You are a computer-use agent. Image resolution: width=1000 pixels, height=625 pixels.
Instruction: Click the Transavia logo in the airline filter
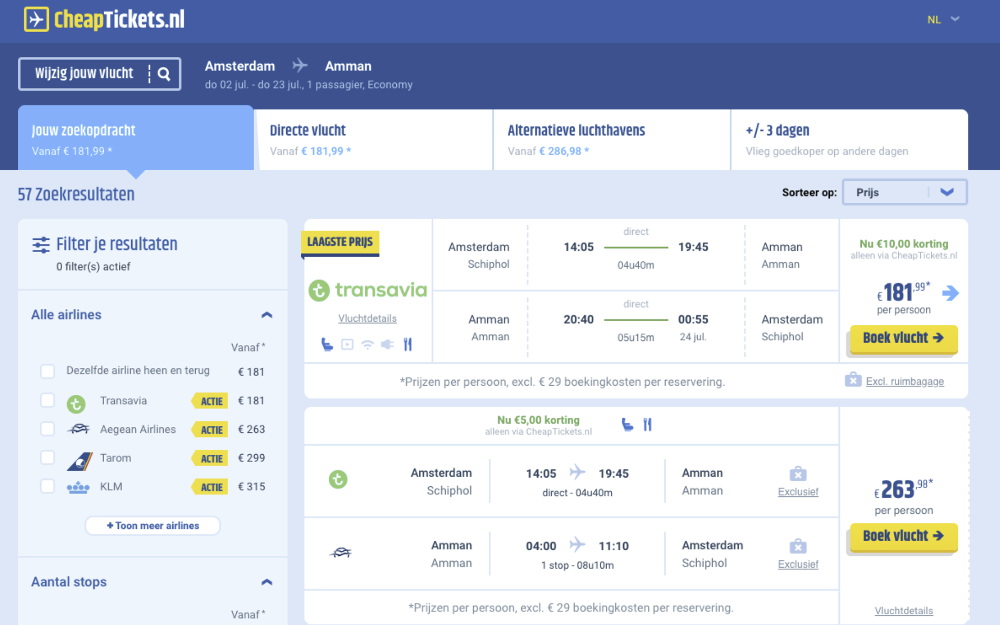coord(76,403)
